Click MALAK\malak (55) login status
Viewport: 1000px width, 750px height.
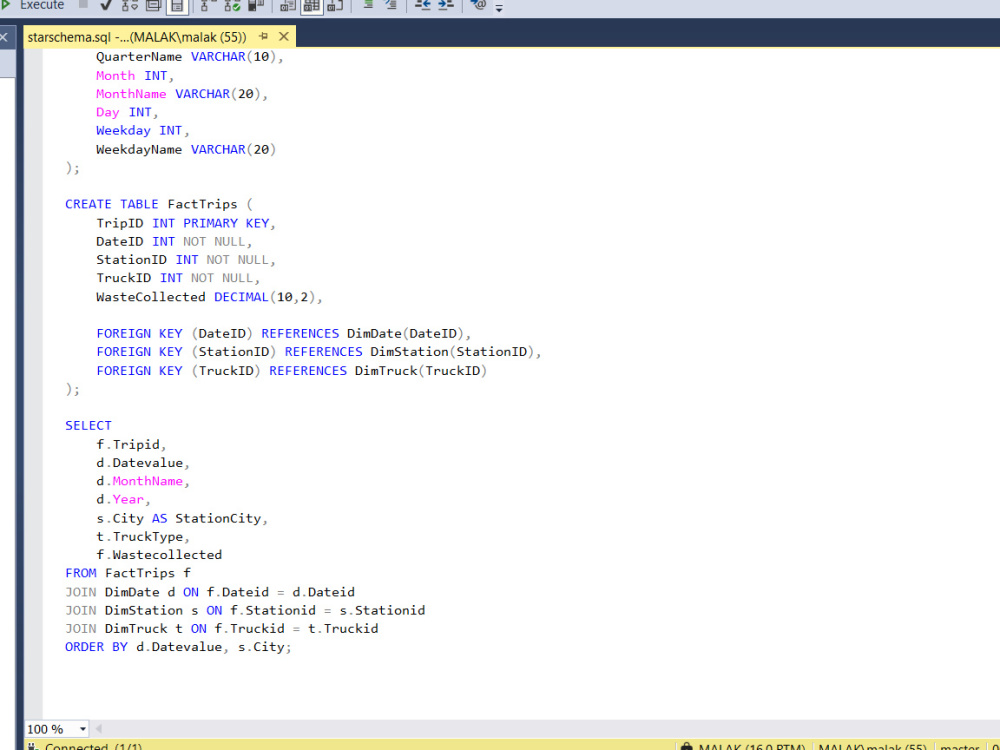pyautogui.click(x=872, y=746)
